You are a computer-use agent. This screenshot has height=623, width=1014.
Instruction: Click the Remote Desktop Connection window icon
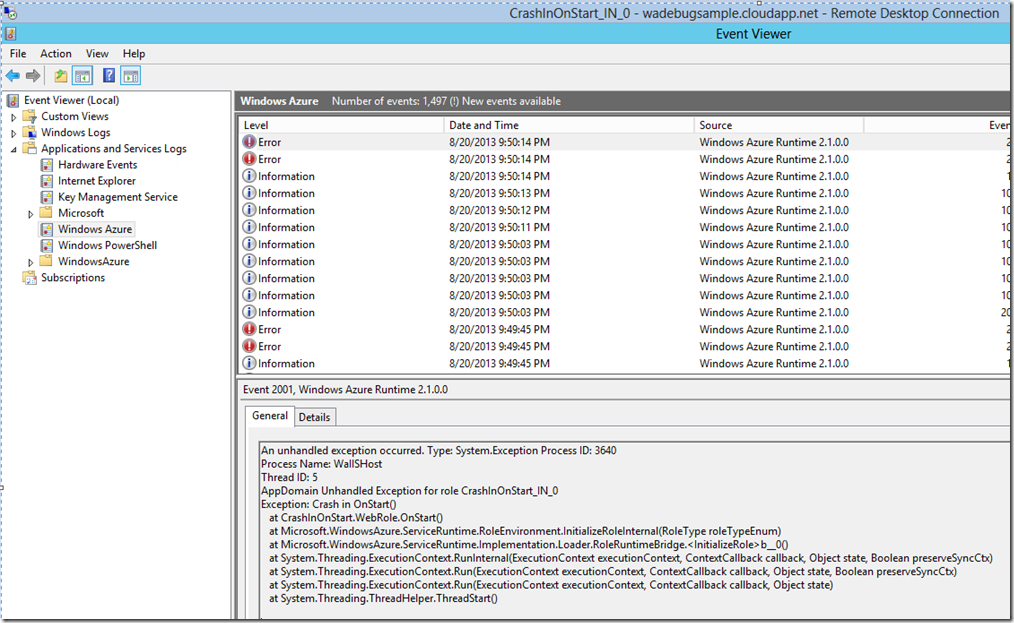coord(10,12)
